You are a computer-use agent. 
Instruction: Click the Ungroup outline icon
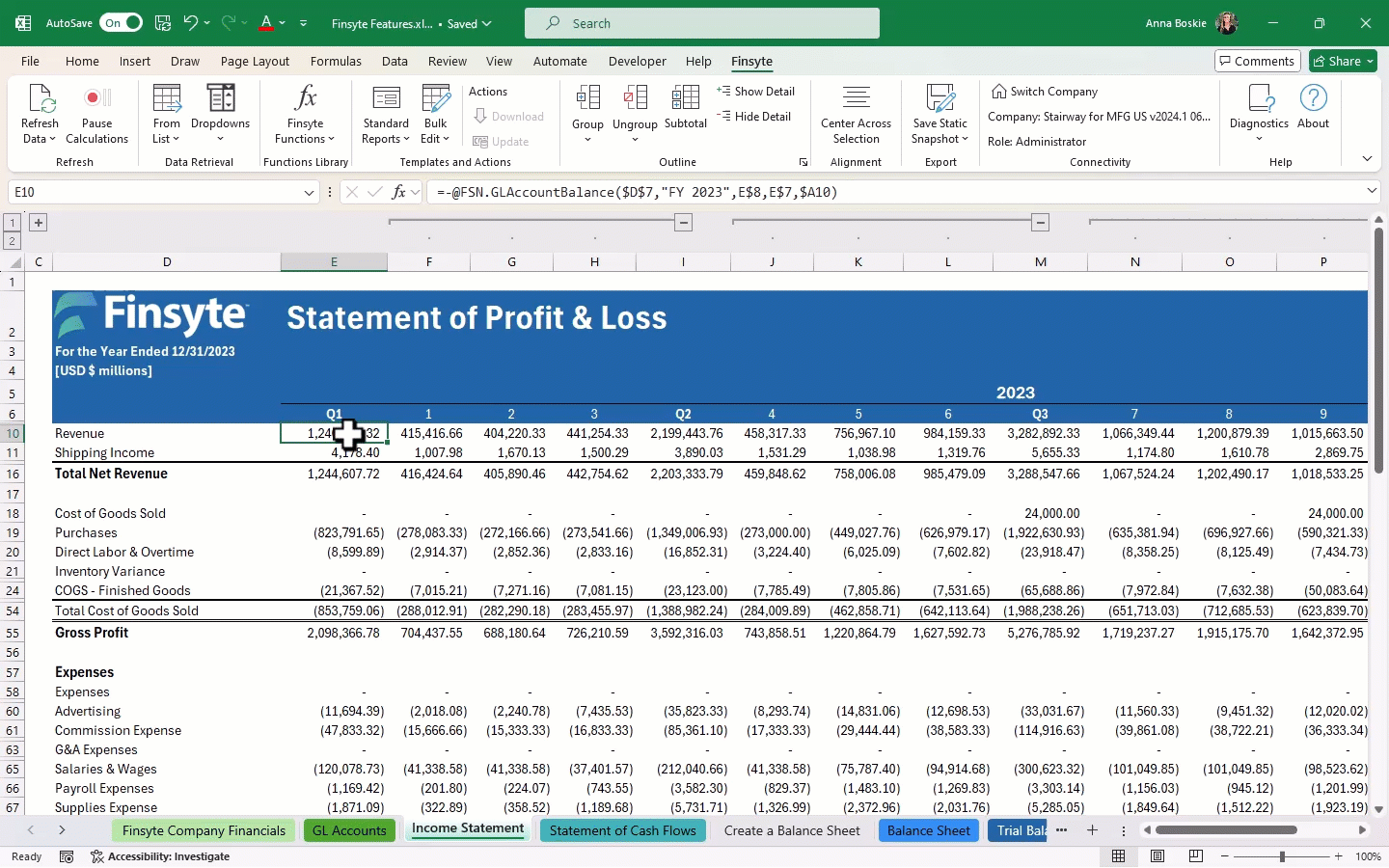coord(635,98)
